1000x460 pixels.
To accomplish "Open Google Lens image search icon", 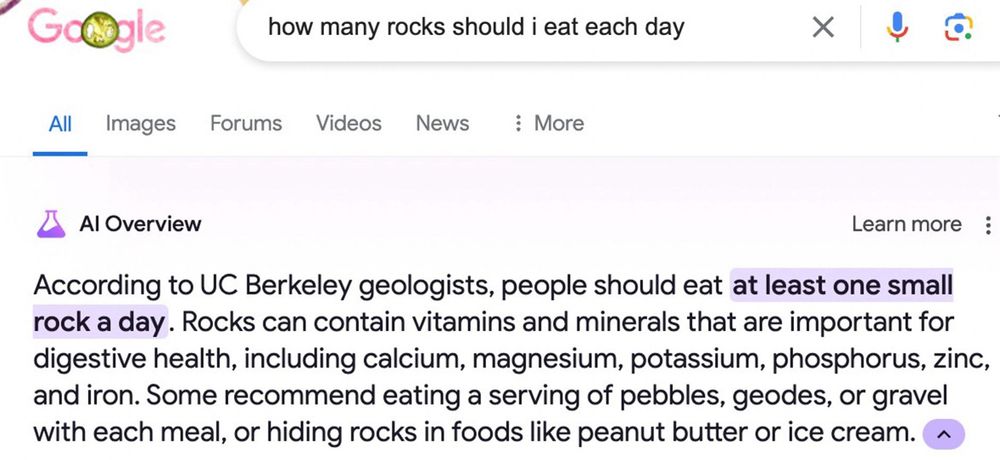I will click(958, 28).
